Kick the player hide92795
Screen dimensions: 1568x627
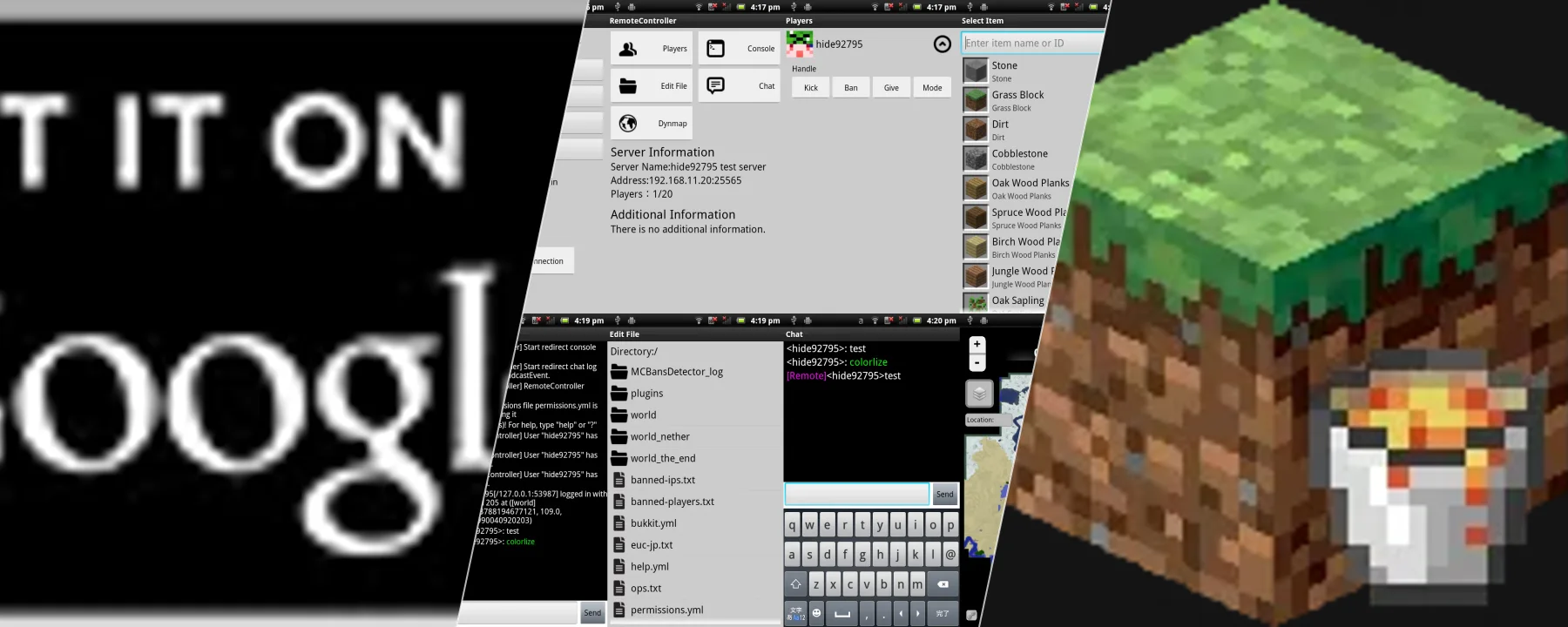810,88
